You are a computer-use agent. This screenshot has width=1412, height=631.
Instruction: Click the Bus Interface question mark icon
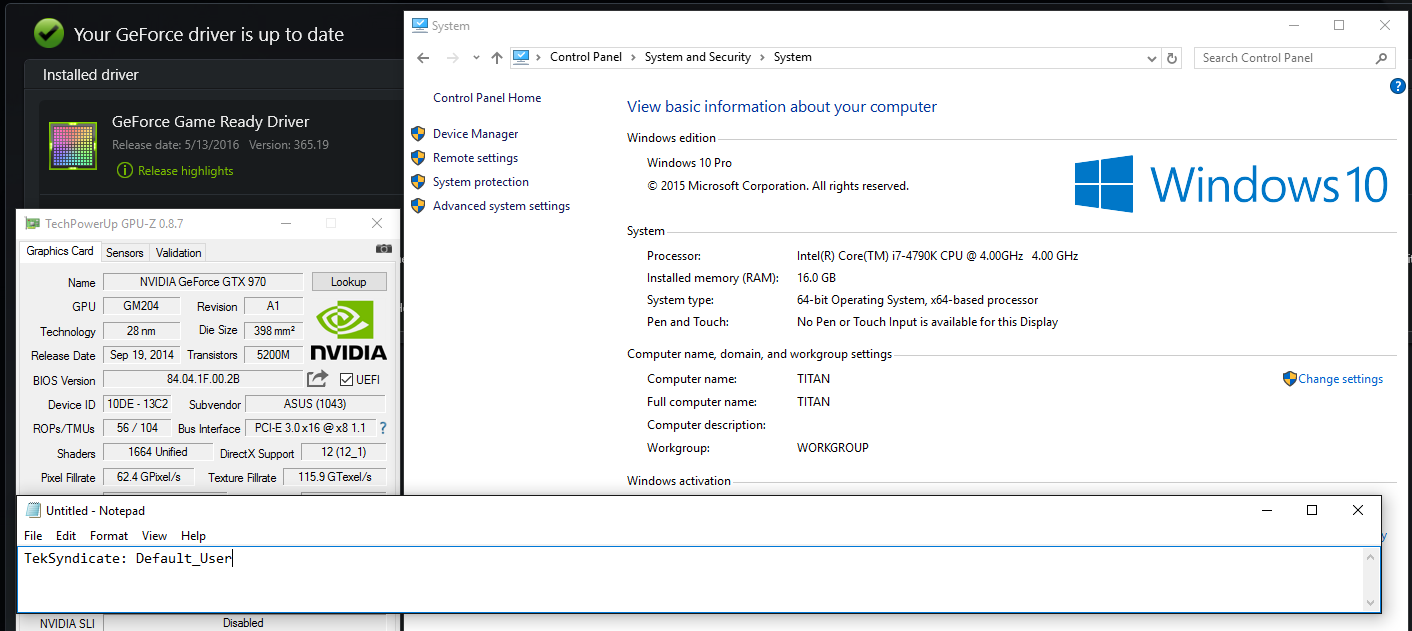[382, 428]
